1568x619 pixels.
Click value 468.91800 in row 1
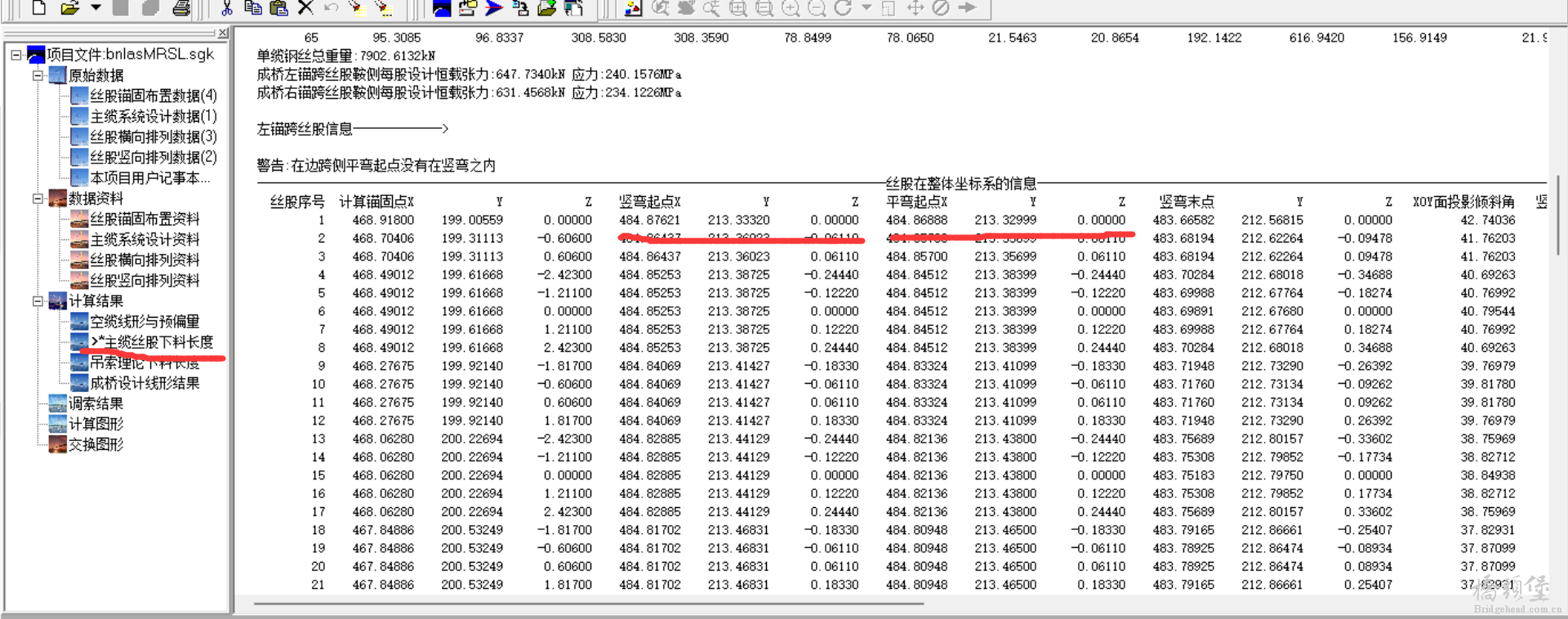383,220
